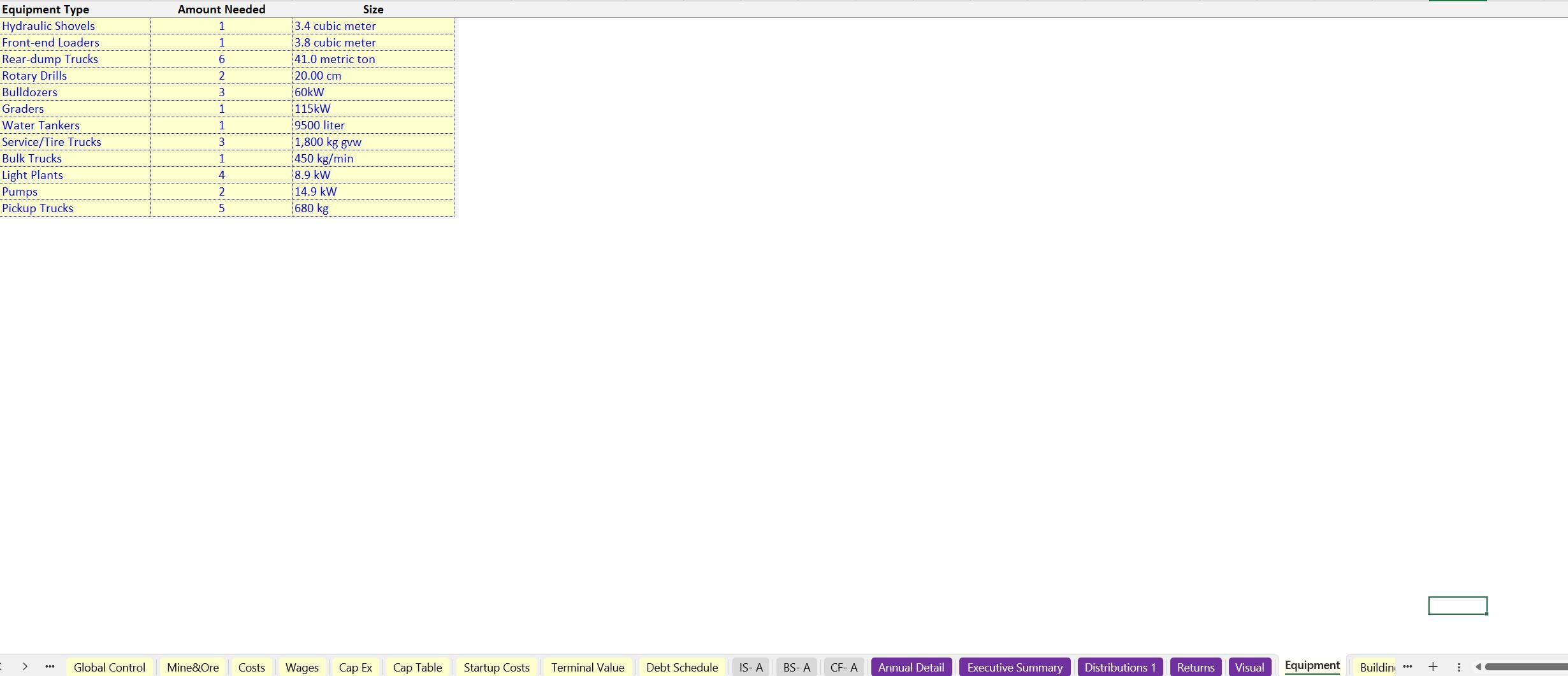This screenshot has width=1568, height=676.
Task: Open the Wages worksheet
Action: [301, 666]
